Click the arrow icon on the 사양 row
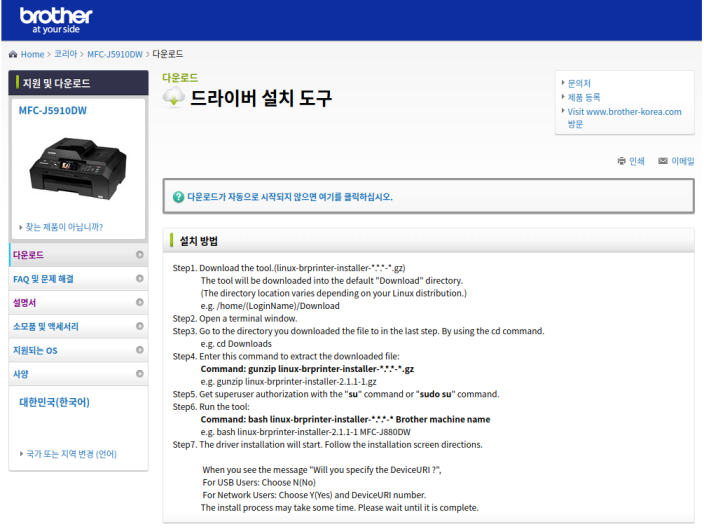 coord(140,374)
